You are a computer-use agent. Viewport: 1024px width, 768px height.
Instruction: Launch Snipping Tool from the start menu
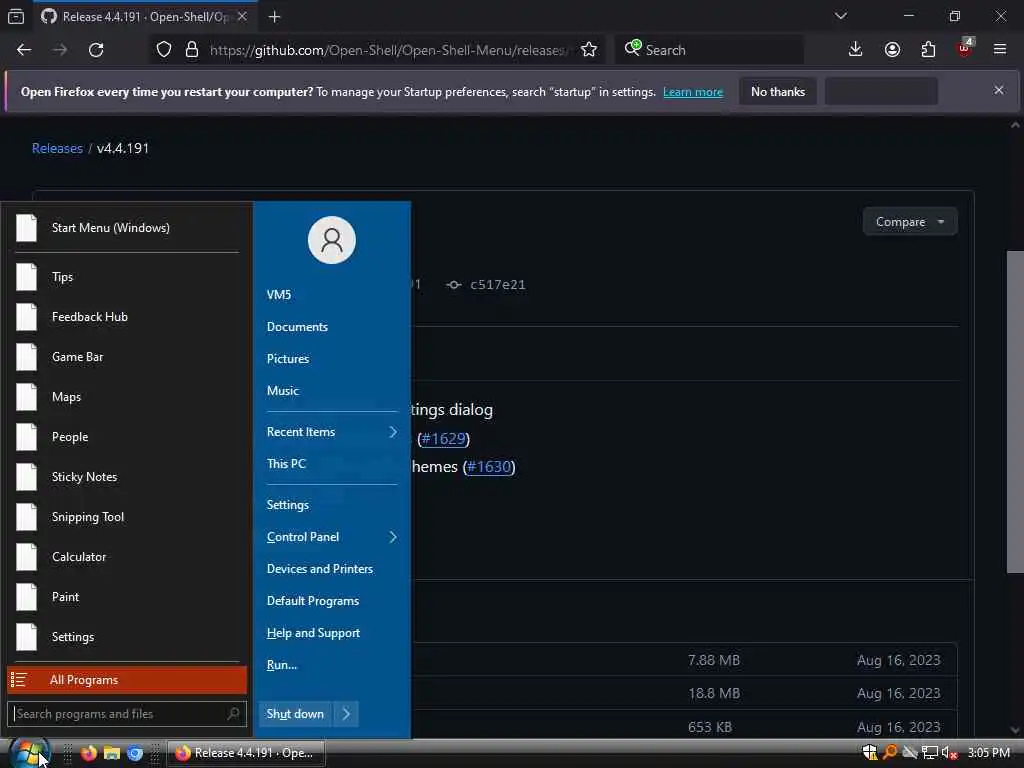tap(127, 517)
